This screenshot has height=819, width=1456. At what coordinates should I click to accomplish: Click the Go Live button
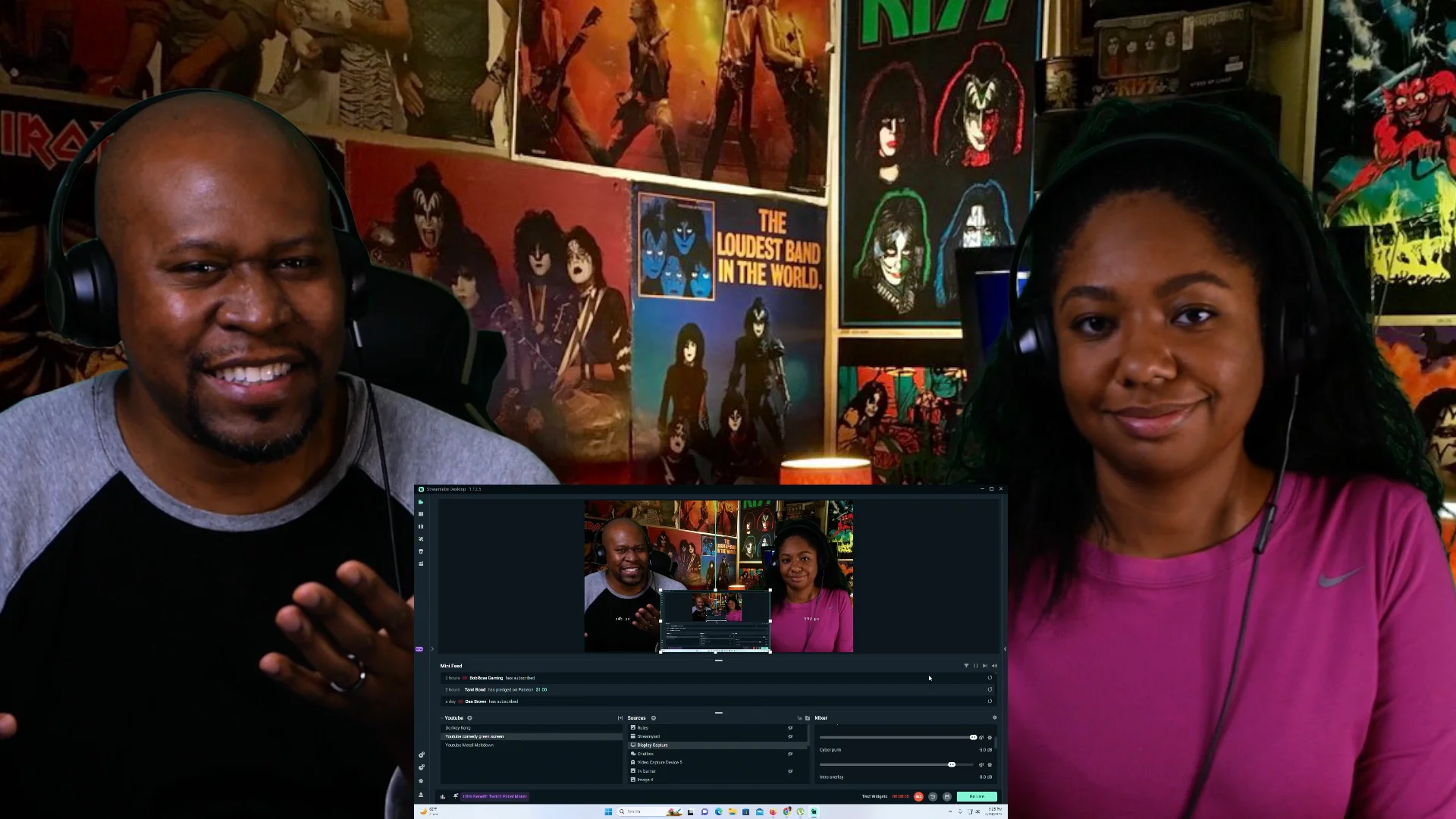pos(976,796)
